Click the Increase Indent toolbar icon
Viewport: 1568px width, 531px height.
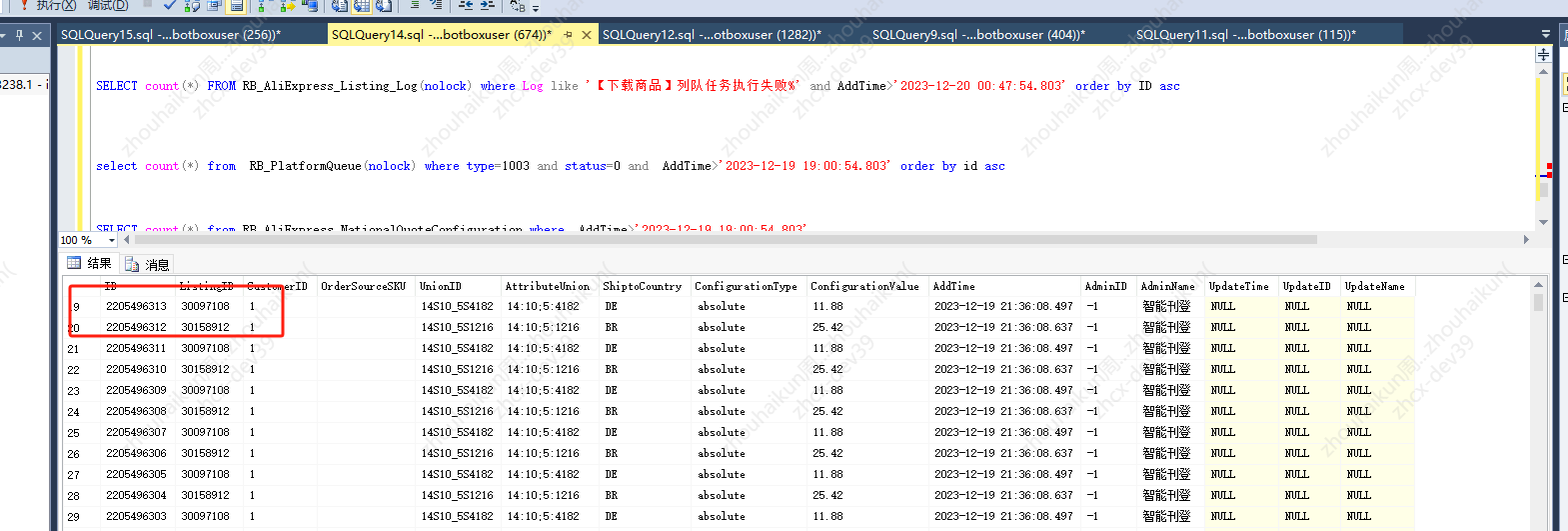488,5
